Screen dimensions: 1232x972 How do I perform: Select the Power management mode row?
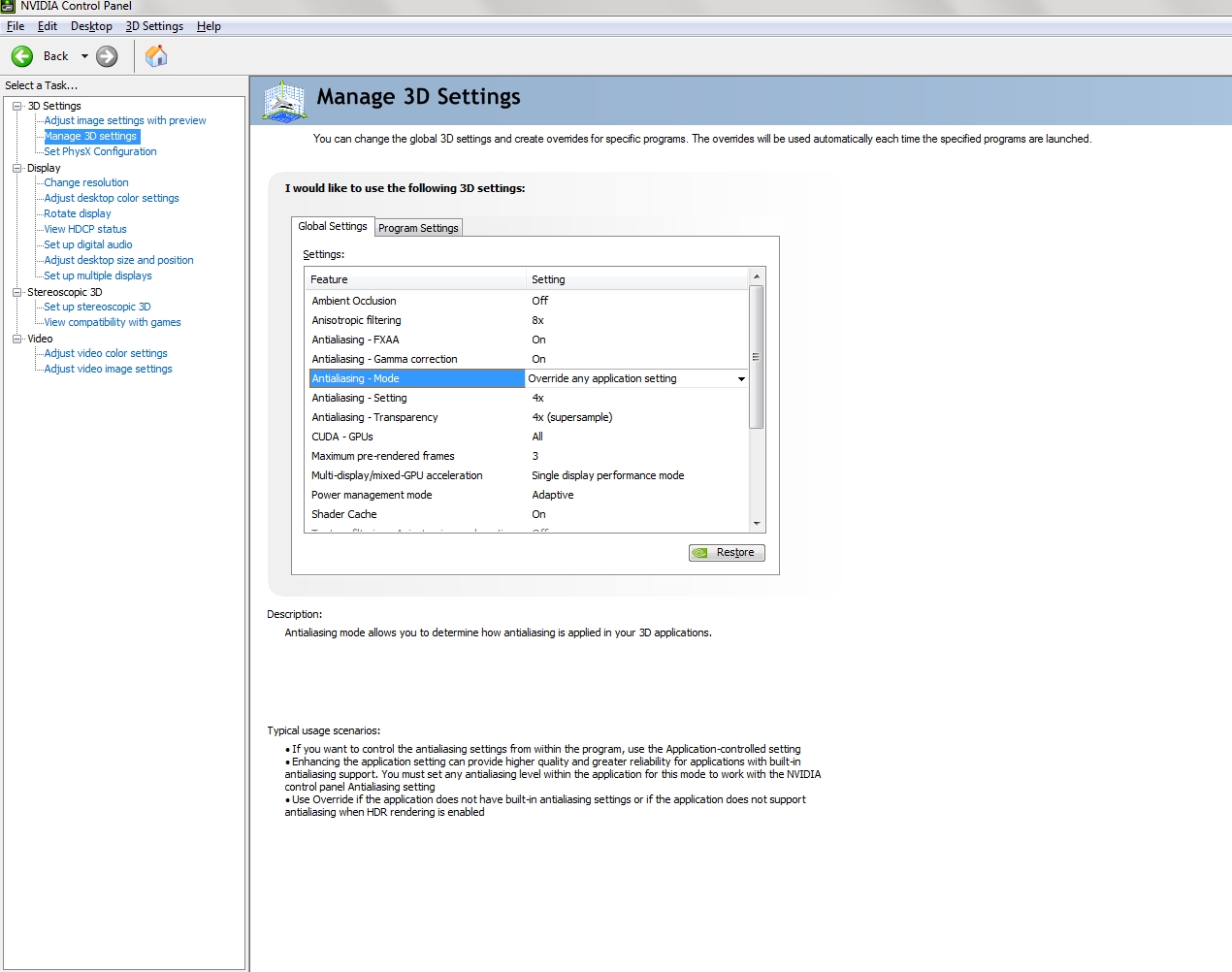tap(528, 495)
